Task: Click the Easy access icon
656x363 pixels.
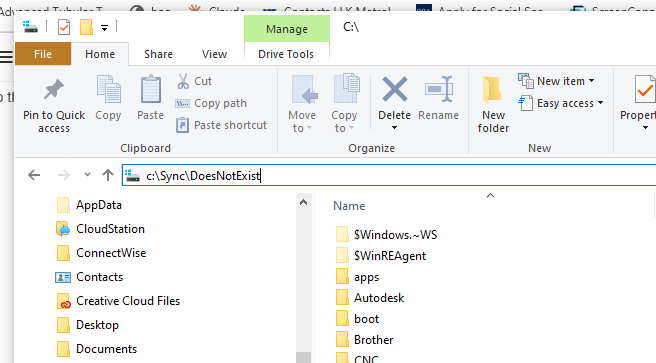Action: click(526, 103)
